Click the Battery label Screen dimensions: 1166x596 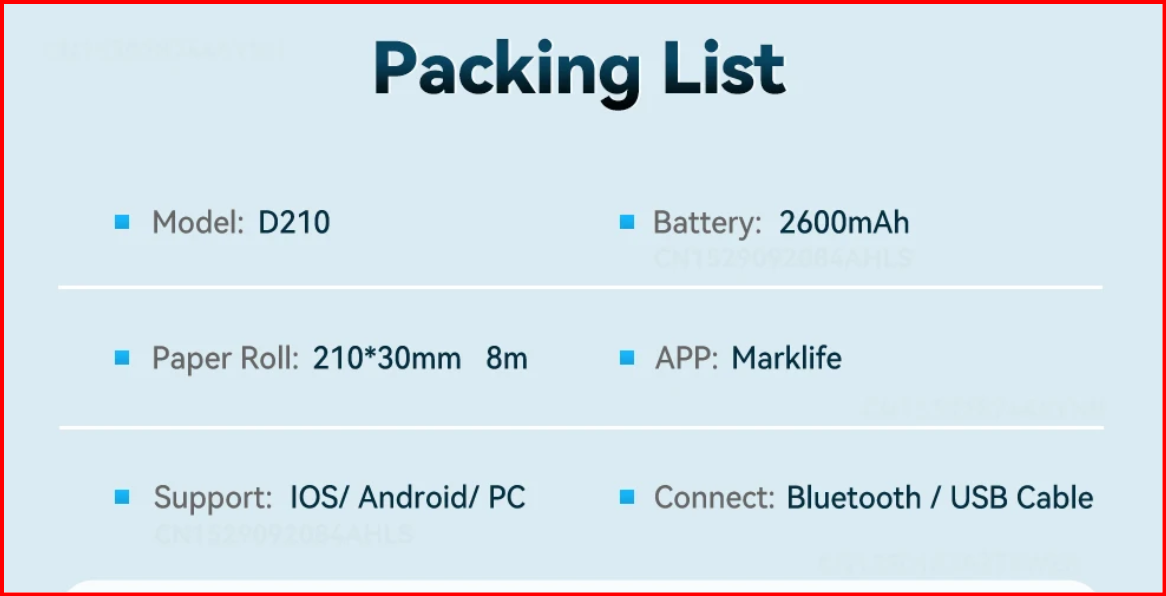point(707,222)
